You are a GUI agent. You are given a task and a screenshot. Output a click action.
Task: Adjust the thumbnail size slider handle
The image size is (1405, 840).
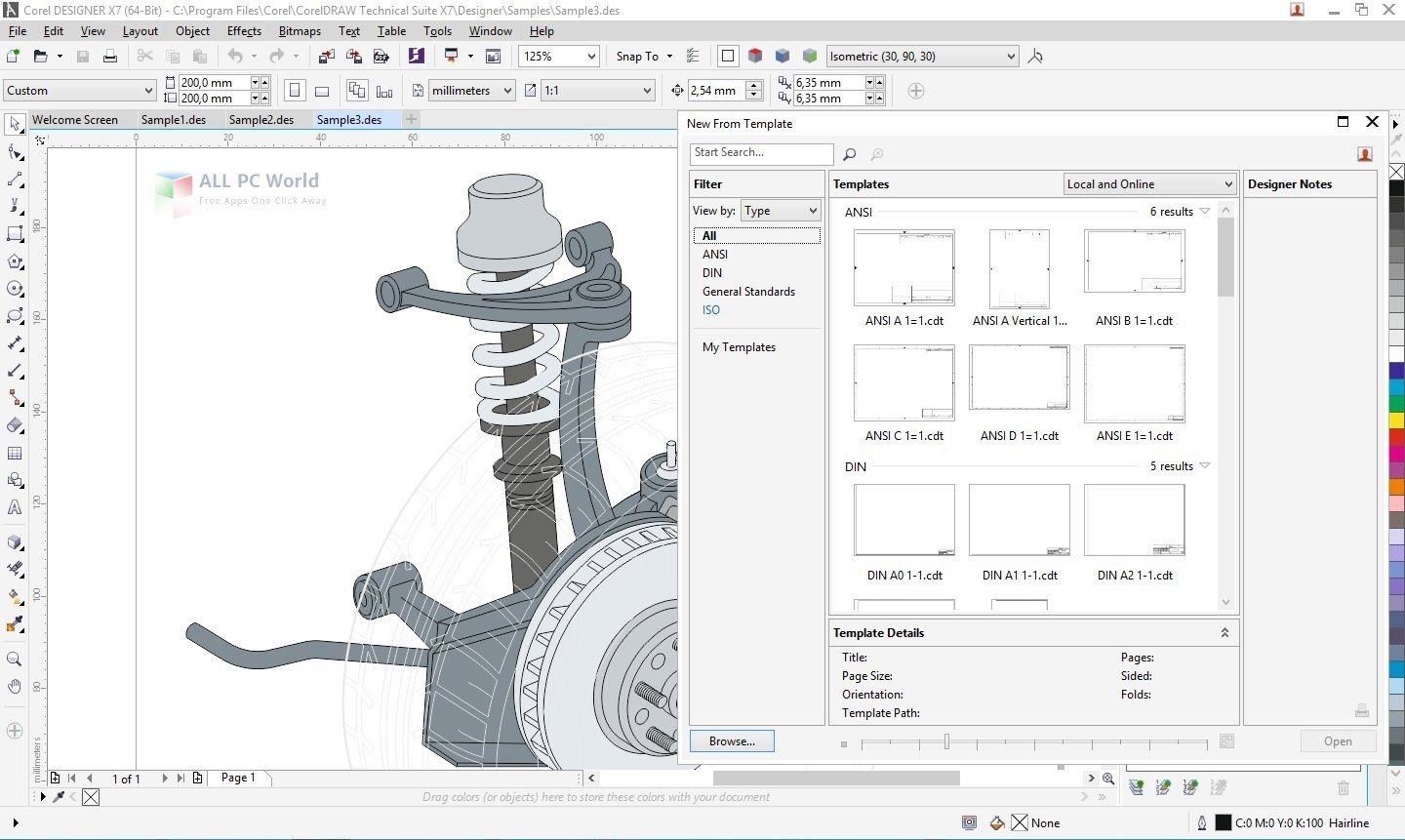[946, 742]
